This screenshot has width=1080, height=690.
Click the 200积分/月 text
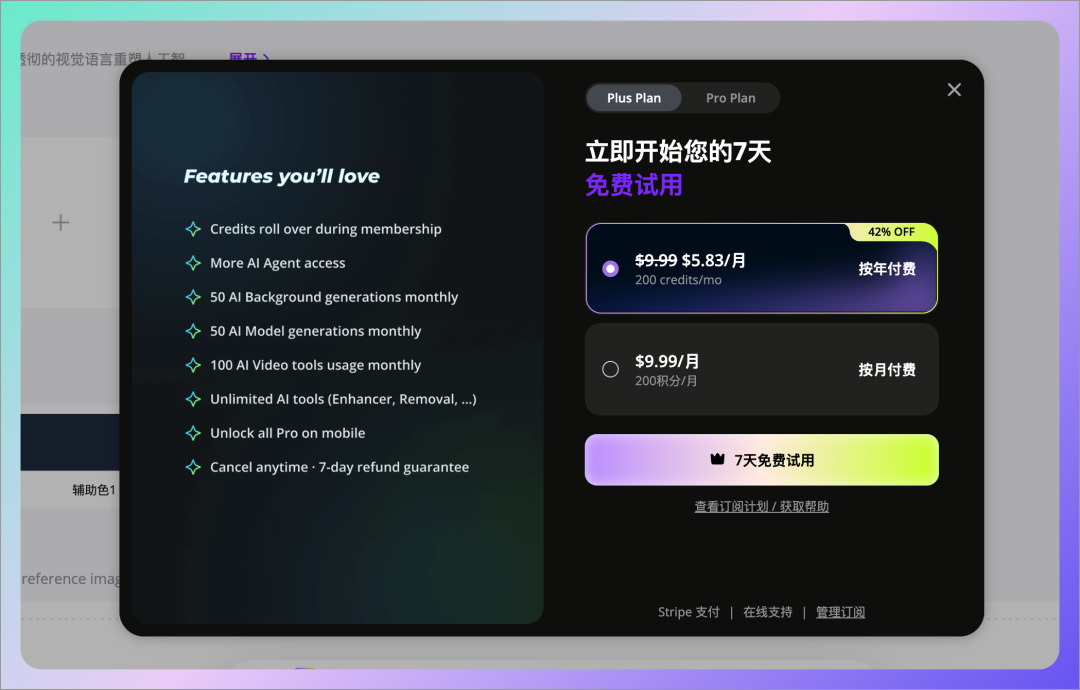coord(665,381)
